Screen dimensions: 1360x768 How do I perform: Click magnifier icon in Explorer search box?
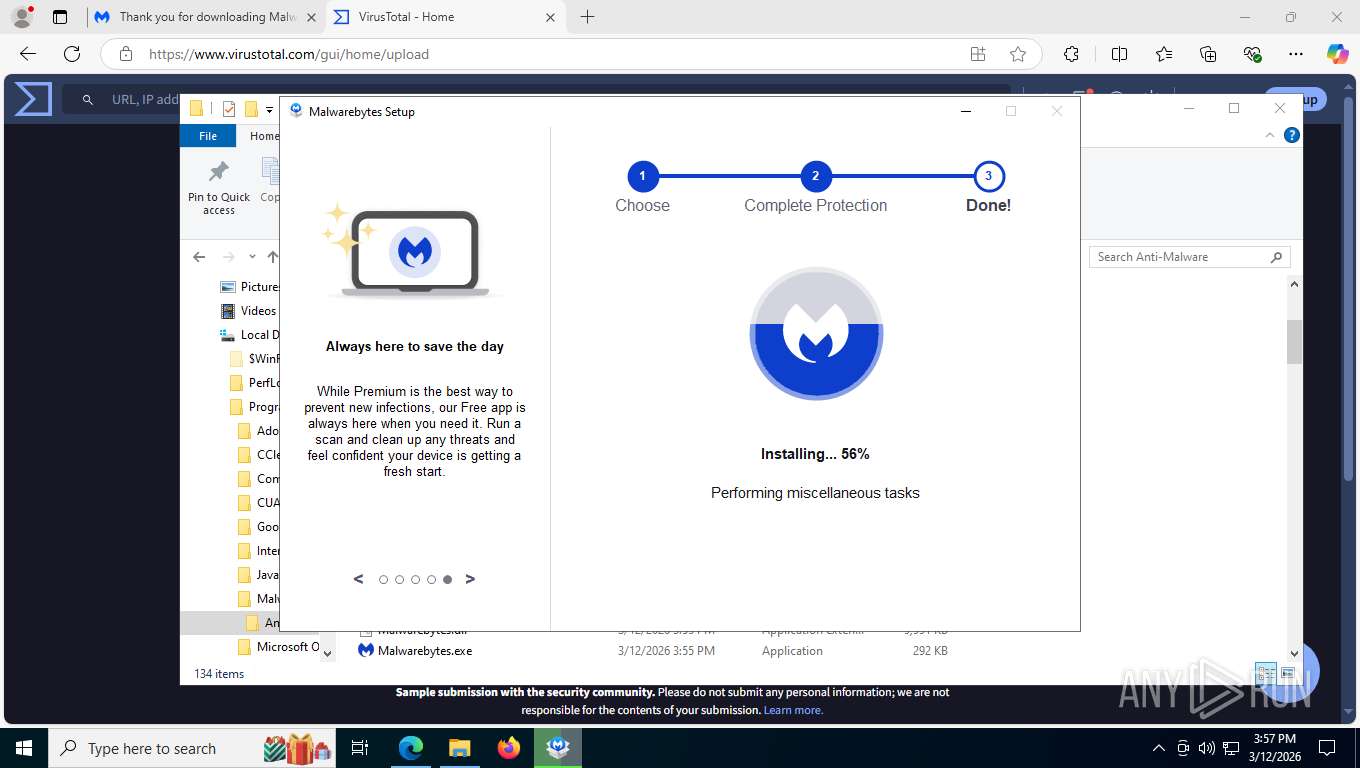point(1276,257)
